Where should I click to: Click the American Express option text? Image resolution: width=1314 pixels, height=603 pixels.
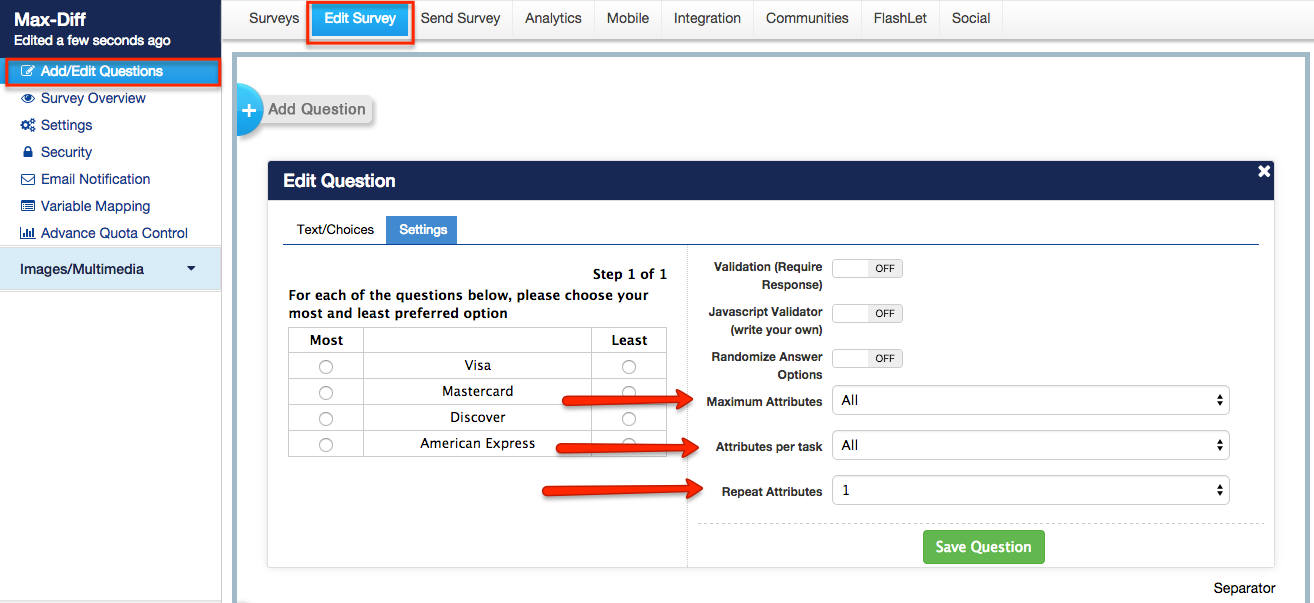478,444
